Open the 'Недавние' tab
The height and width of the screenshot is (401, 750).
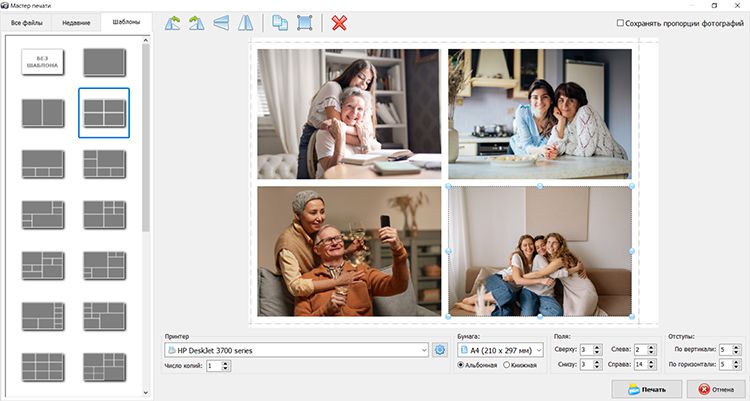[x=76, y=21]
